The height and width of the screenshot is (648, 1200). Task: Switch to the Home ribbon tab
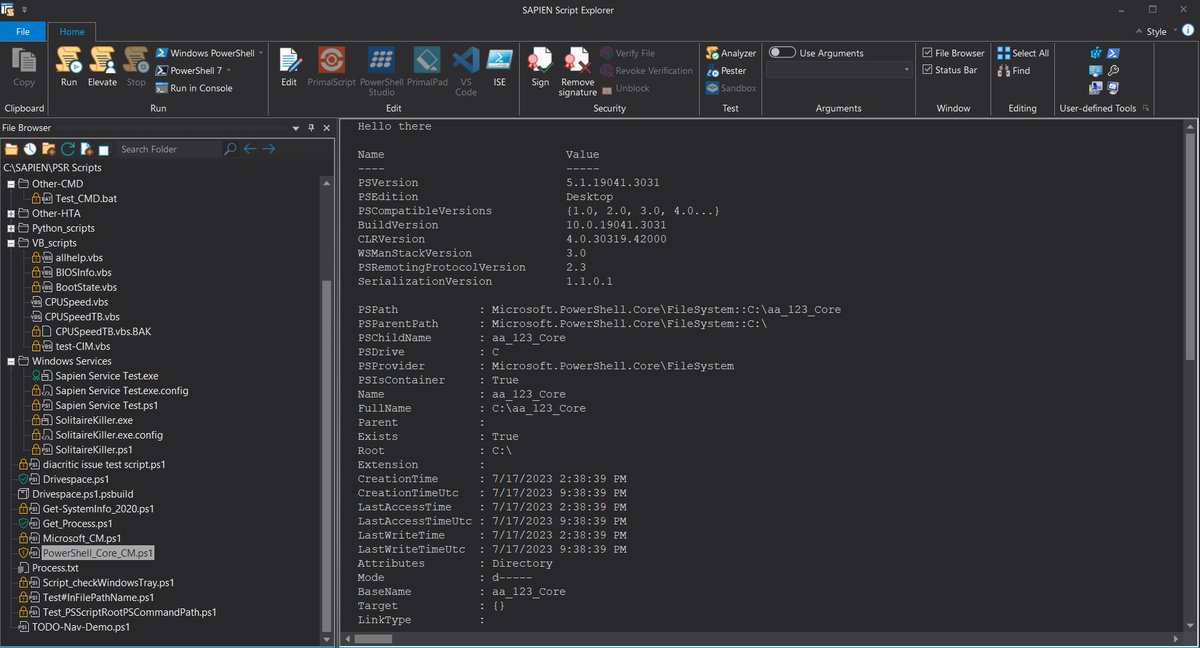(x=72, y=31)
